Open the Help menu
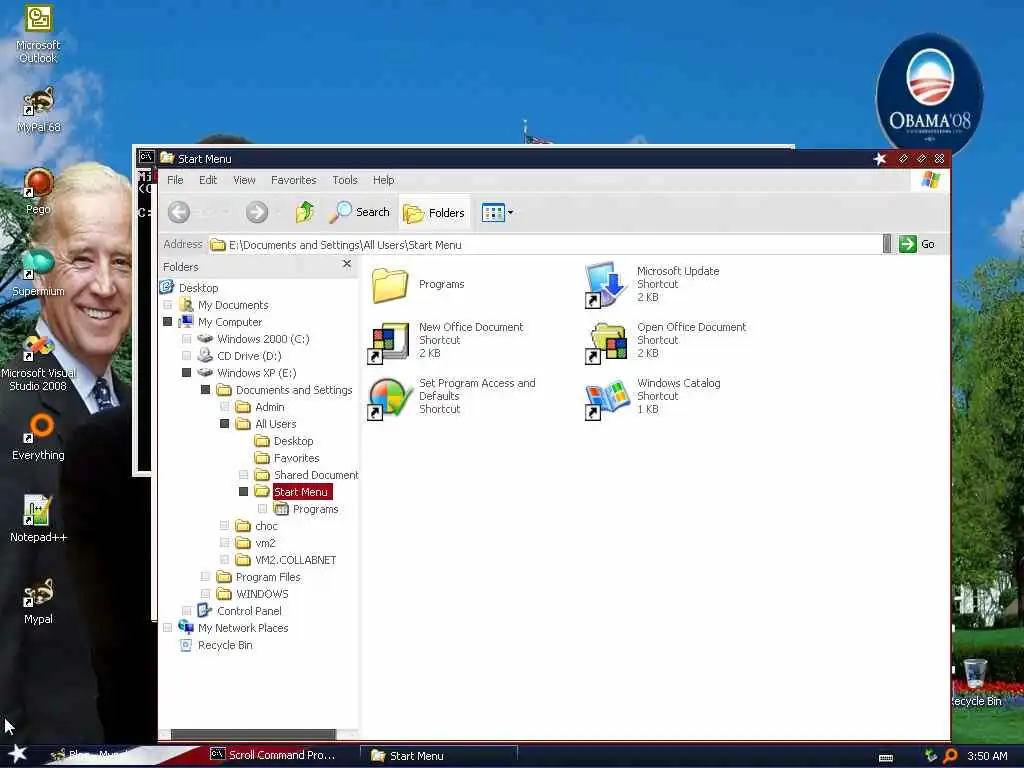This screenshot has height=768, width=1024. [383, 180]
